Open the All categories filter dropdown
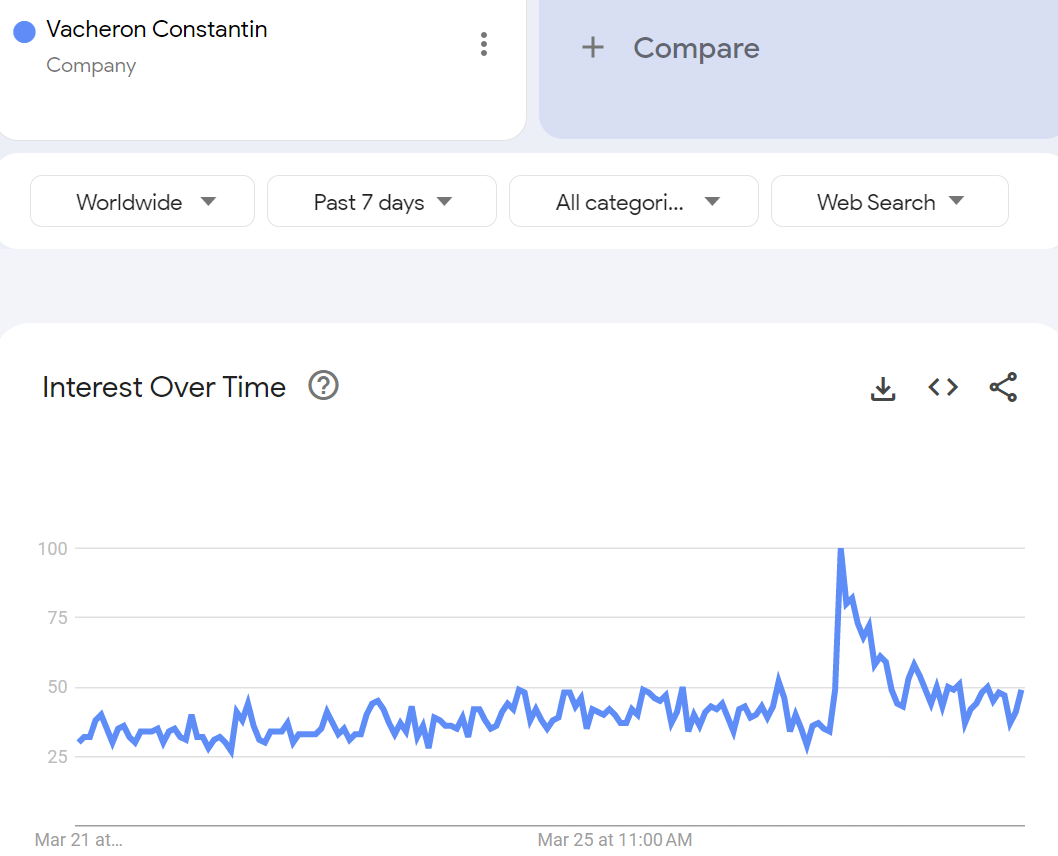Viewport: 1058px width, 856px height. [634, 202]
